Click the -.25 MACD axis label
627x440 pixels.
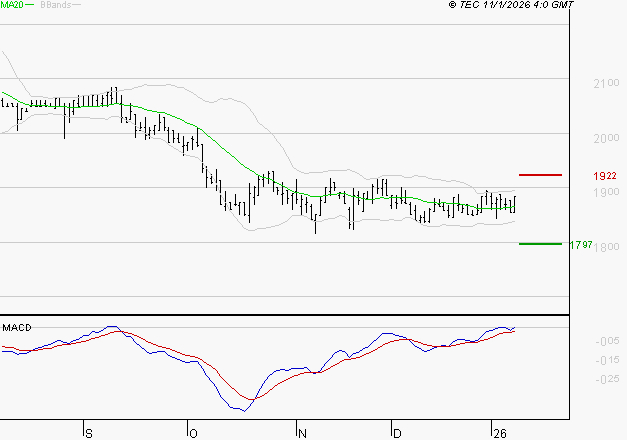click(x=604, y=379)
